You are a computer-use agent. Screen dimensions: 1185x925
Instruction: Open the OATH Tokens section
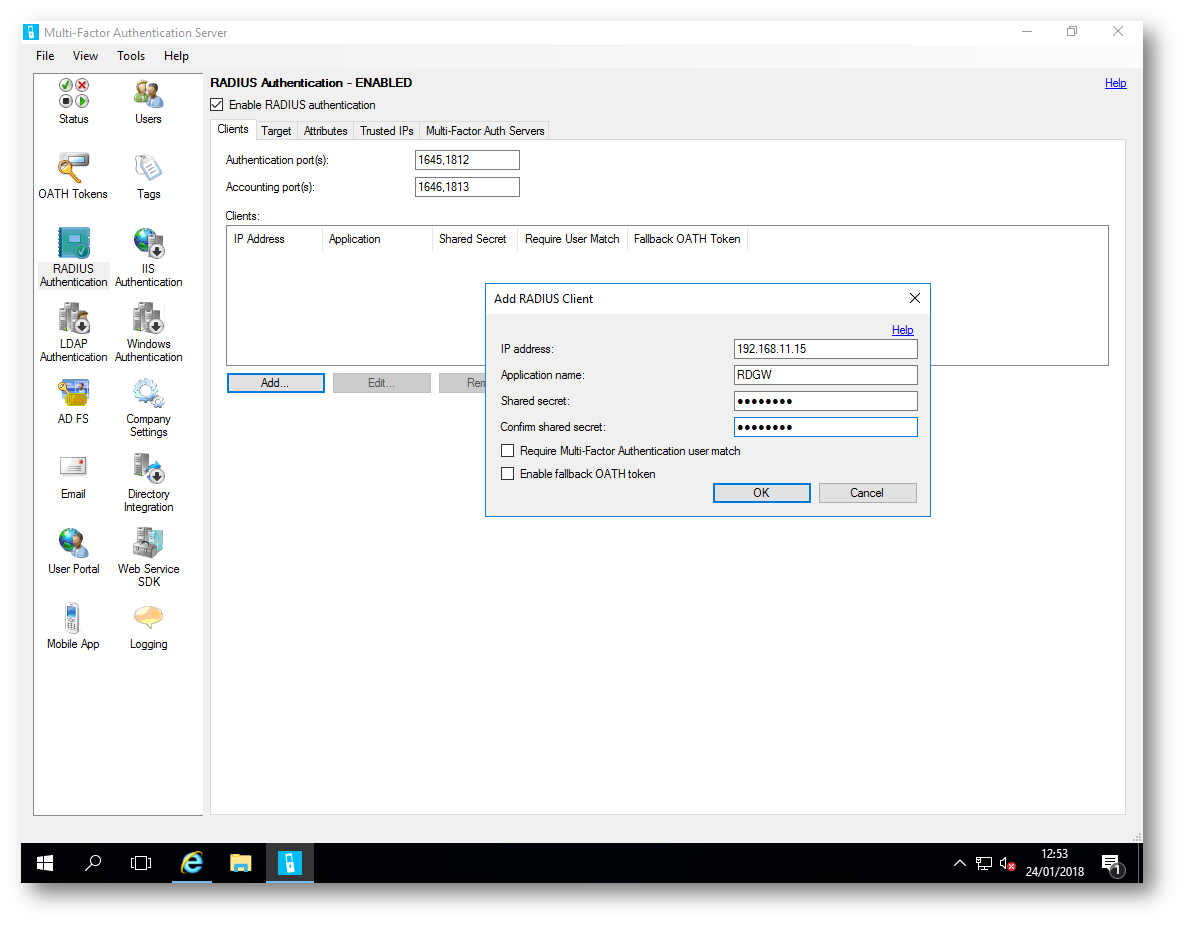point(73,176)
